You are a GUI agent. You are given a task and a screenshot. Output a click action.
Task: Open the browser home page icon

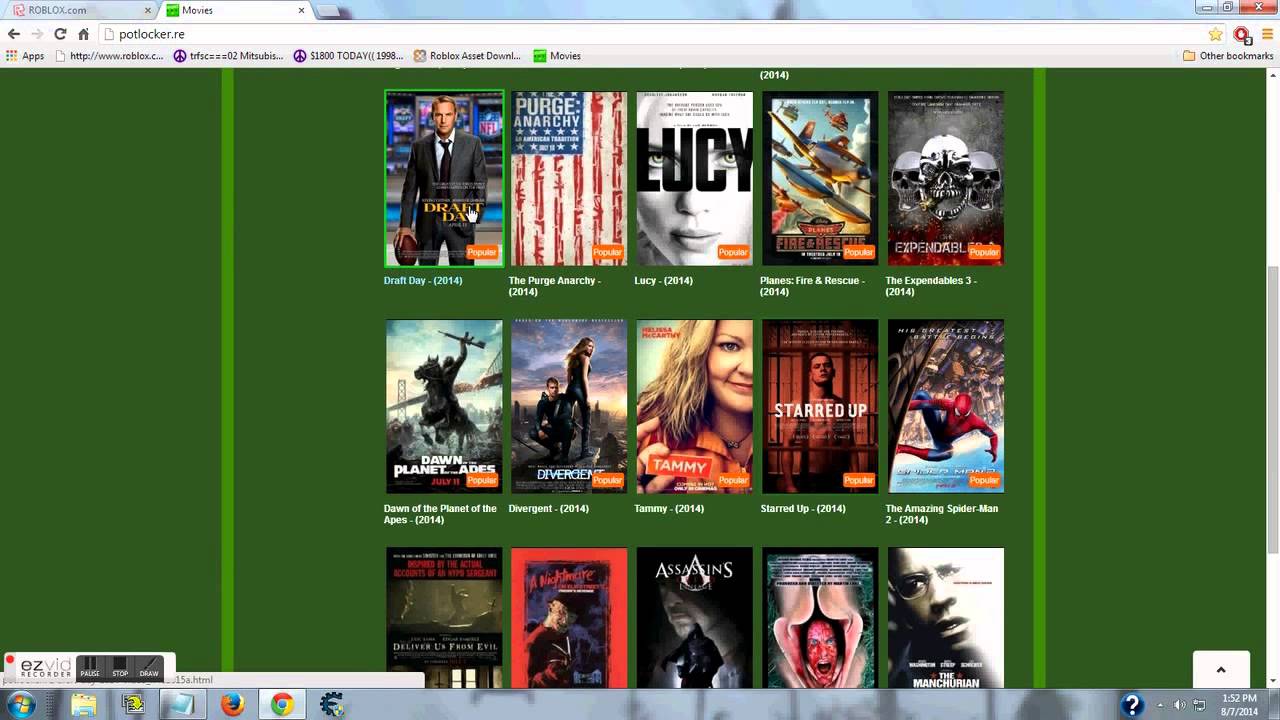pyautogui.click(x=83, y=34)
